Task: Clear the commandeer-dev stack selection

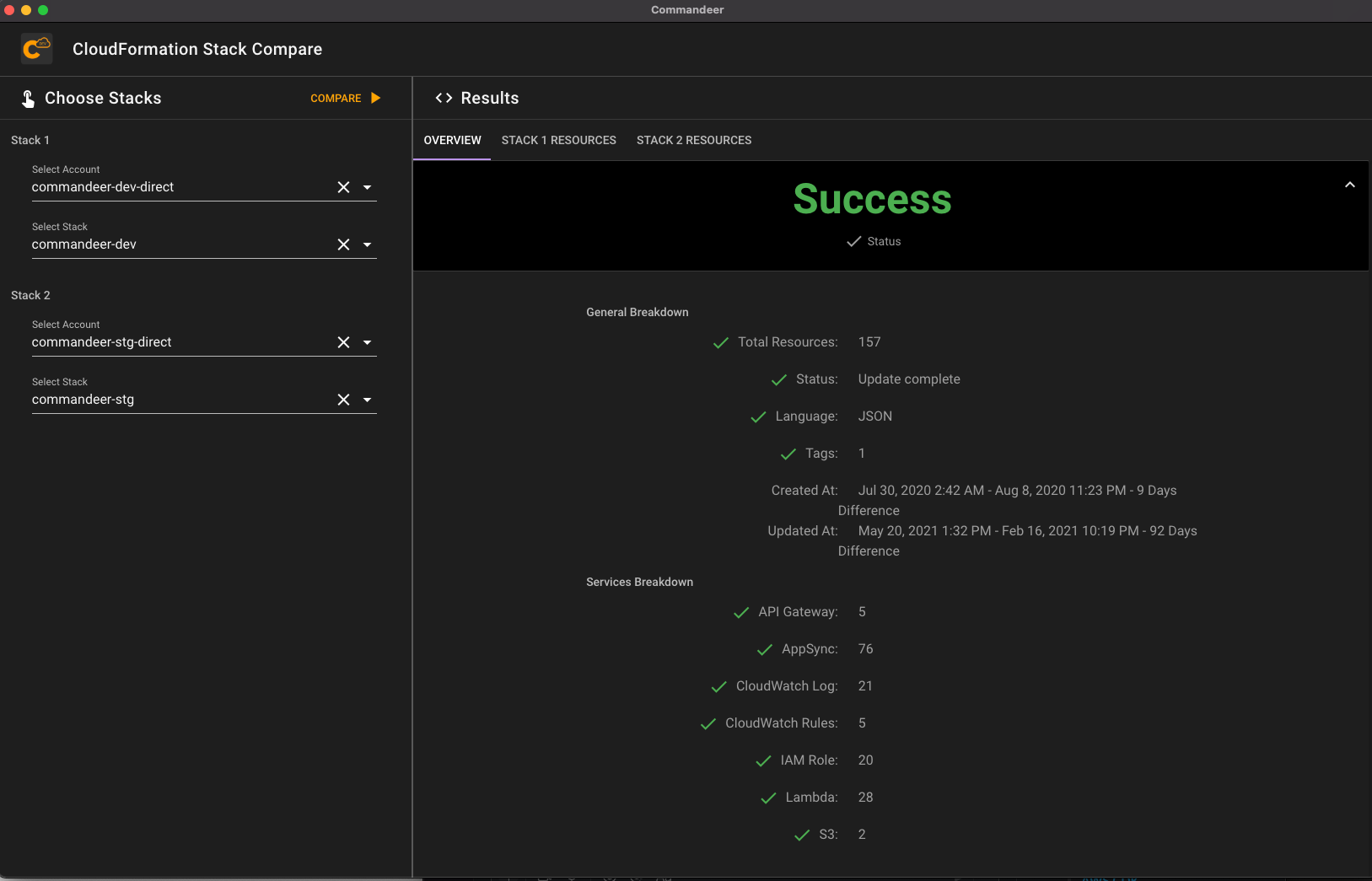Action: pos(343,244)
